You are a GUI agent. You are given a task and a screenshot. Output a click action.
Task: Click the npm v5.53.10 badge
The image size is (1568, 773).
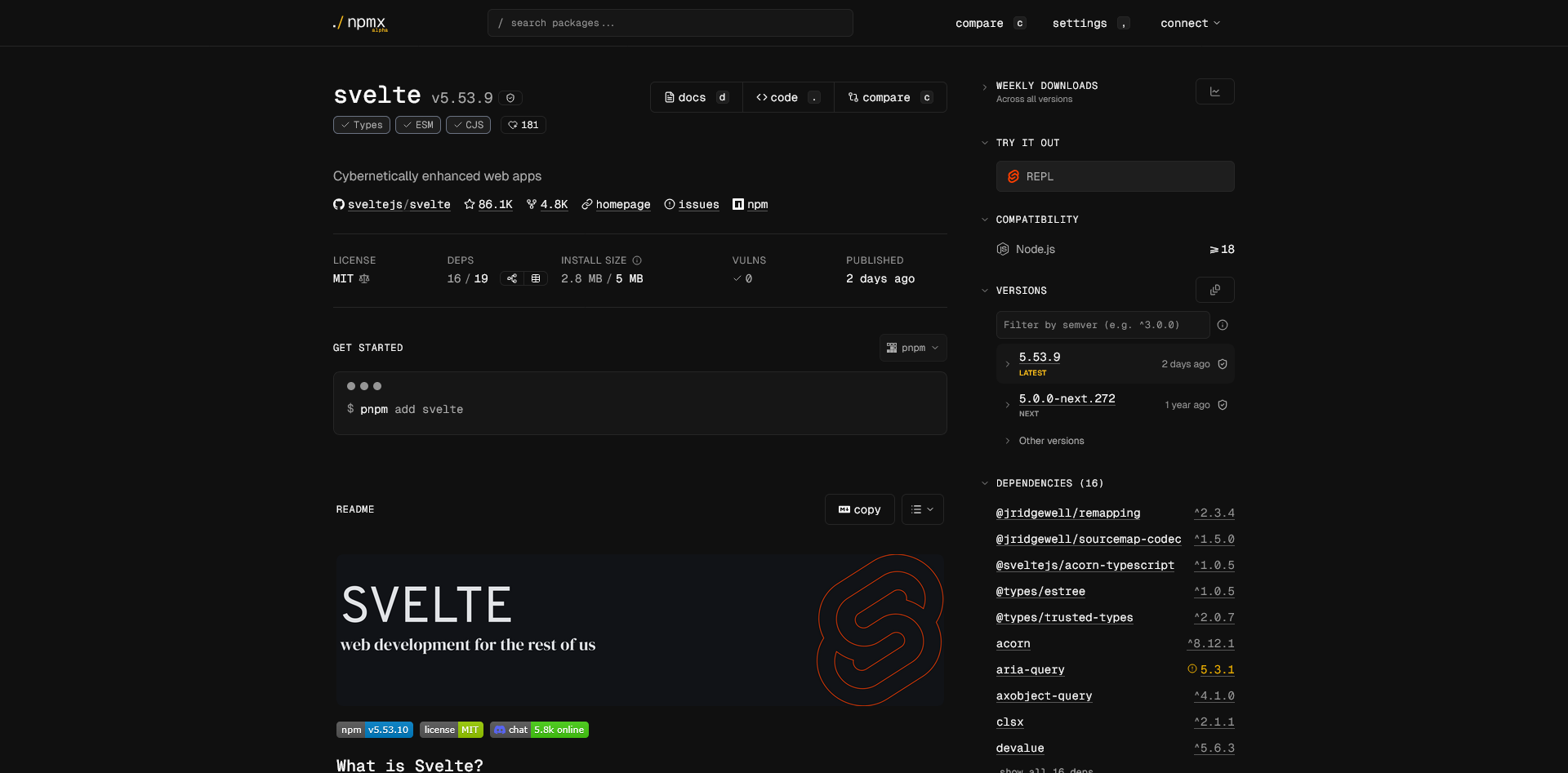375,730
